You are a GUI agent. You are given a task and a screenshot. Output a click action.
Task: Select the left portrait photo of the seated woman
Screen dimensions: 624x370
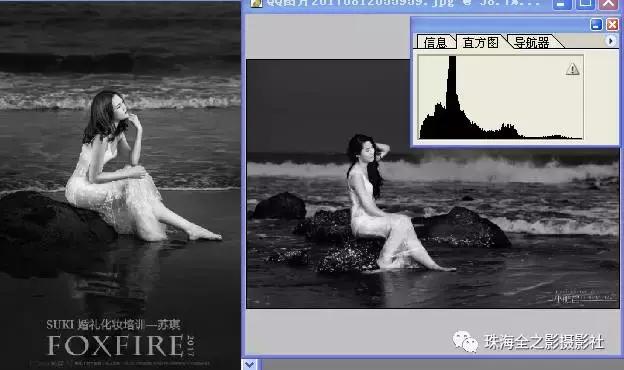(x=120, y=185)
